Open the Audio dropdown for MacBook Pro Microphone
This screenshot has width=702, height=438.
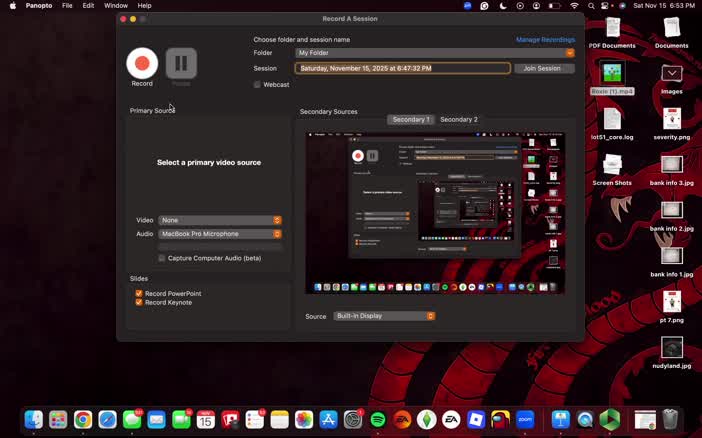click(x=220, y=234)
